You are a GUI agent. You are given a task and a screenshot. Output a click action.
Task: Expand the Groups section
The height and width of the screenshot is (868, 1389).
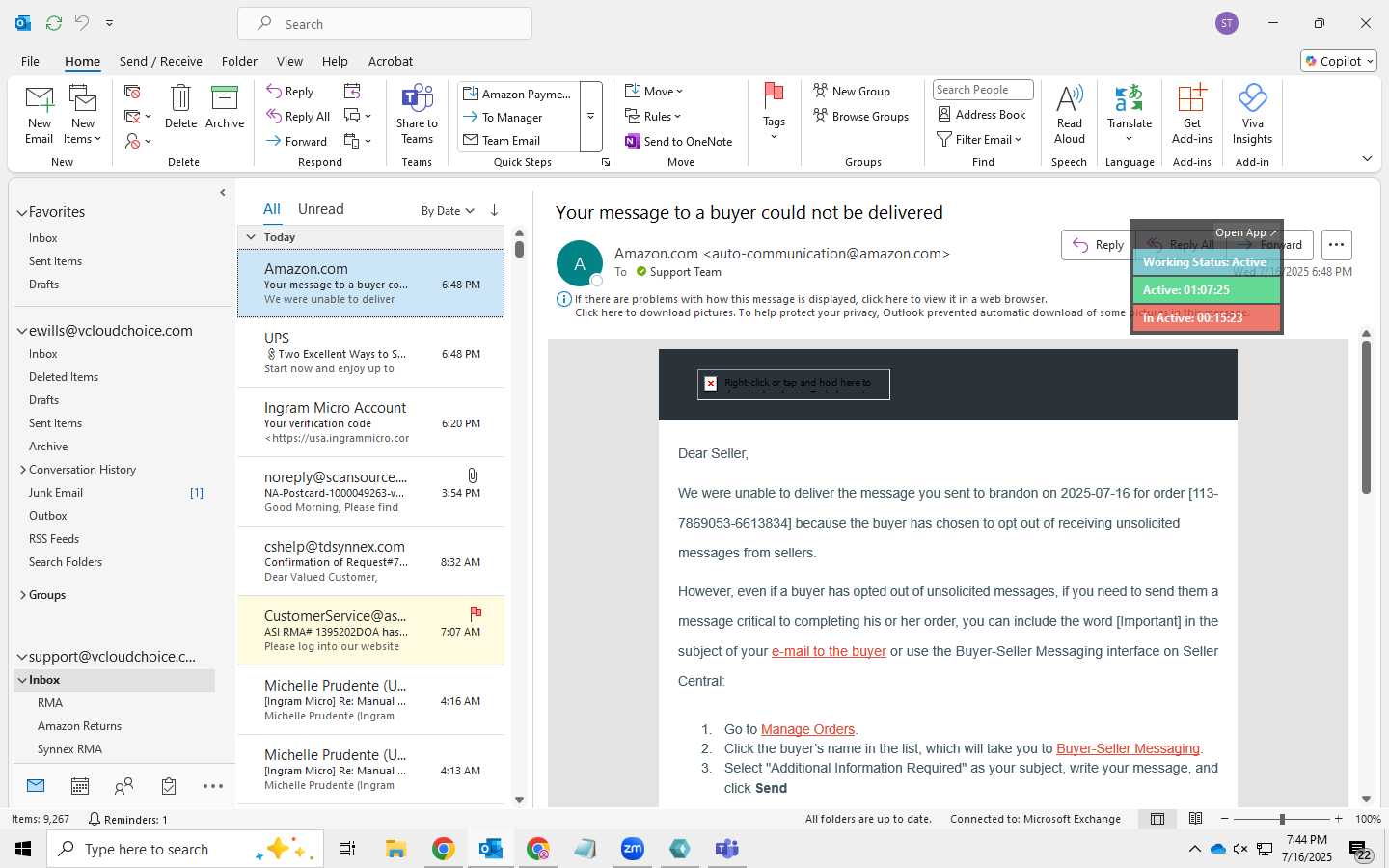[x=22, y=595]
